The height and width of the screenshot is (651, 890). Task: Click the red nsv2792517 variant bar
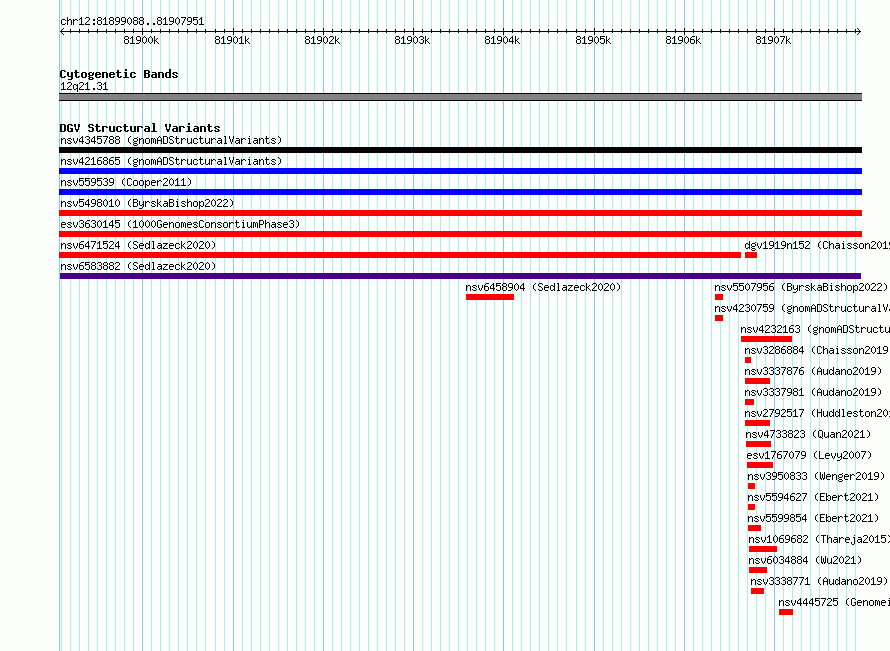757,423
